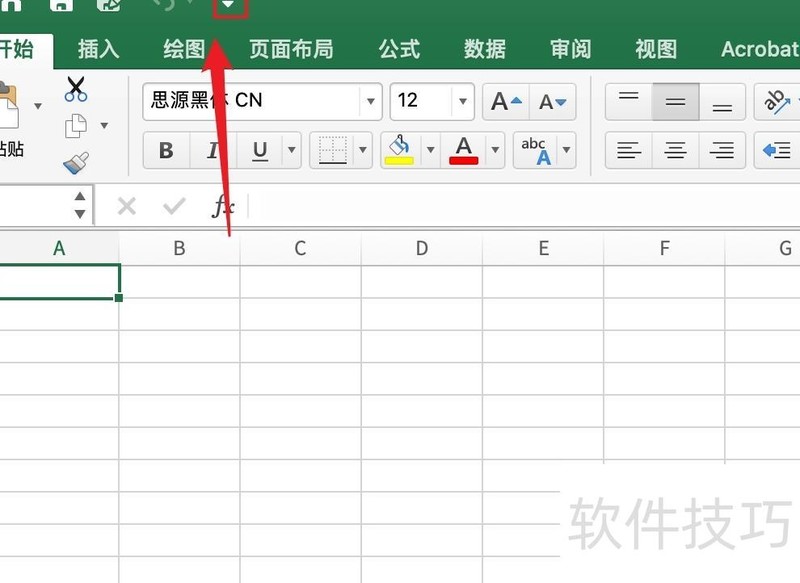Image resolution: width=800 pixels, height=583 pixels.
Task: Toggle italic formatting
Action: 211,151
